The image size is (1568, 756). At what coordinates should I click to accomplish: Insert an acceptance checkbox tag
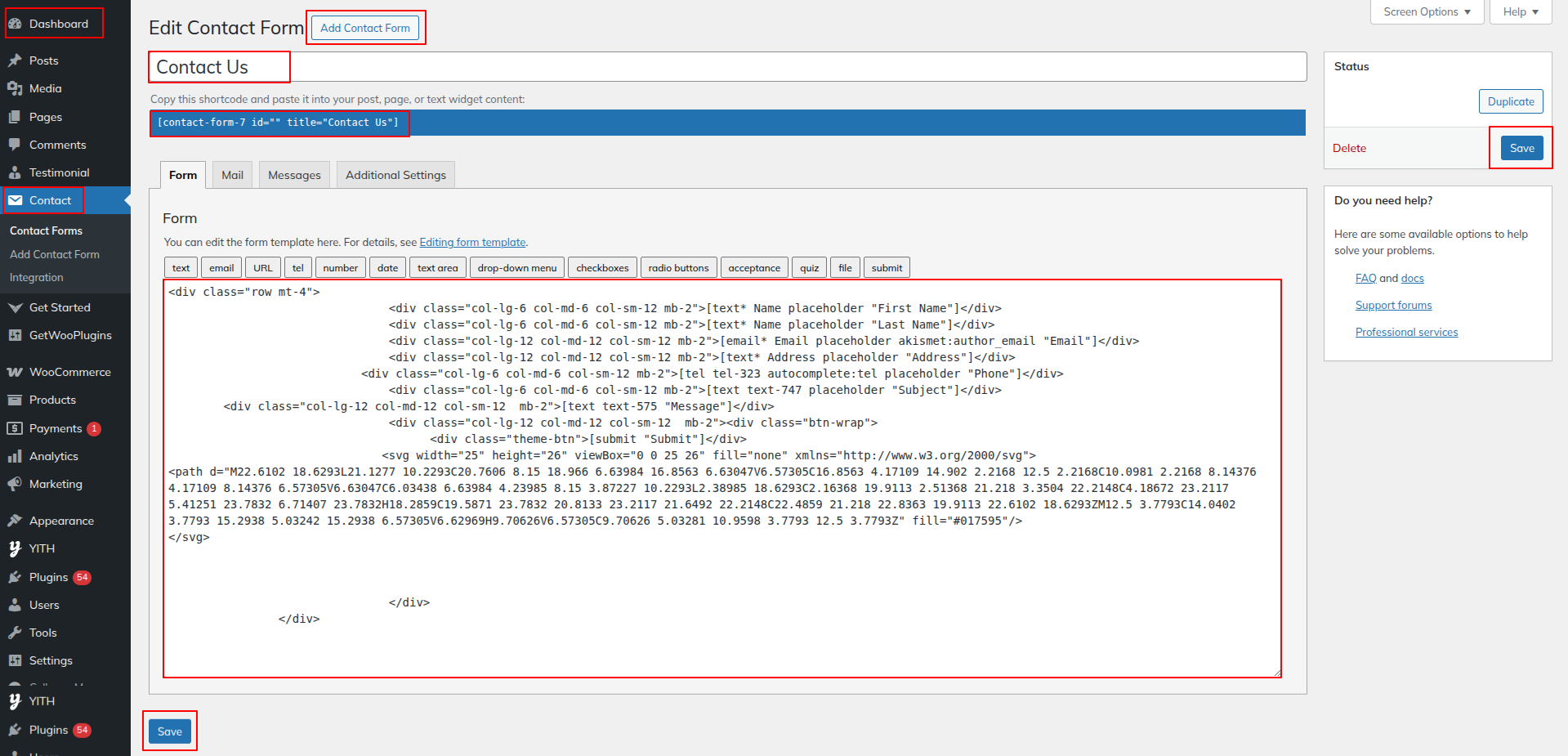tap(753, 268)
